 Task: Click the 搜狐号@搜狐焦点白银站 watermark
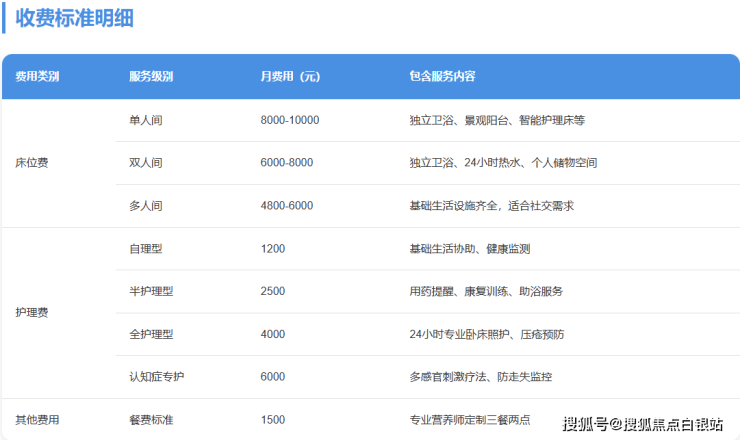[642, 424]
